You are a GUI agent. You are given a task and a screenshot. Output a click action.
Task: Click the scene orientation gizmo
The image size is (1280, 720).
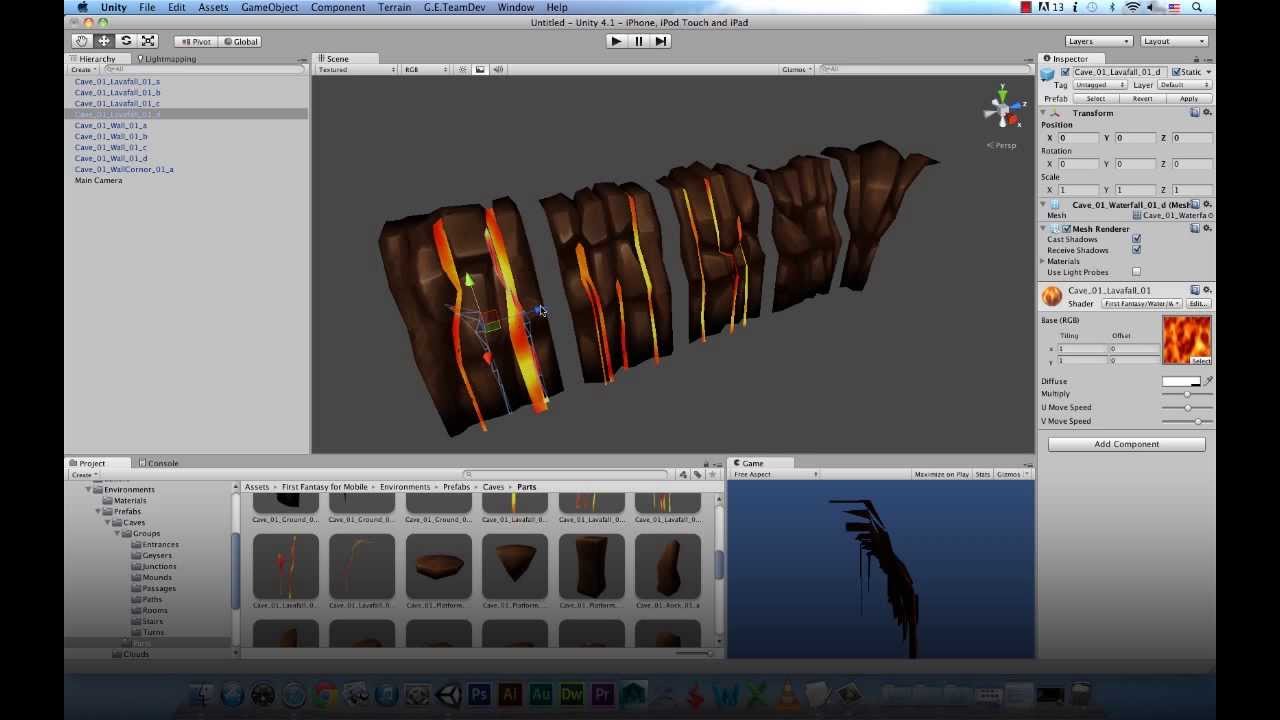[x=1002, y=108]
